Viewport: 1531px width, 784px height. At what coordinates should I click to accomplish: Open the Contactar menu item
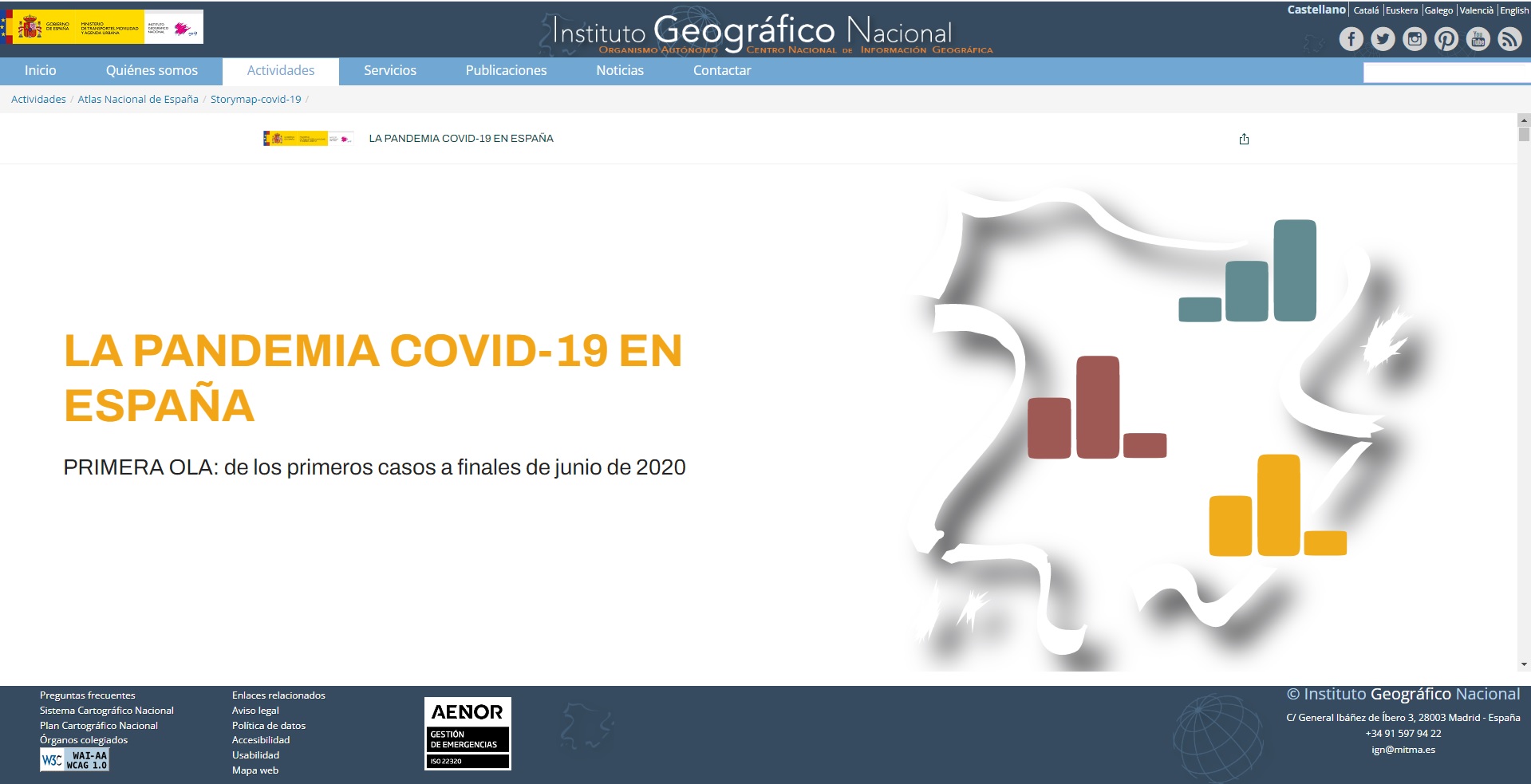point(722,71)
